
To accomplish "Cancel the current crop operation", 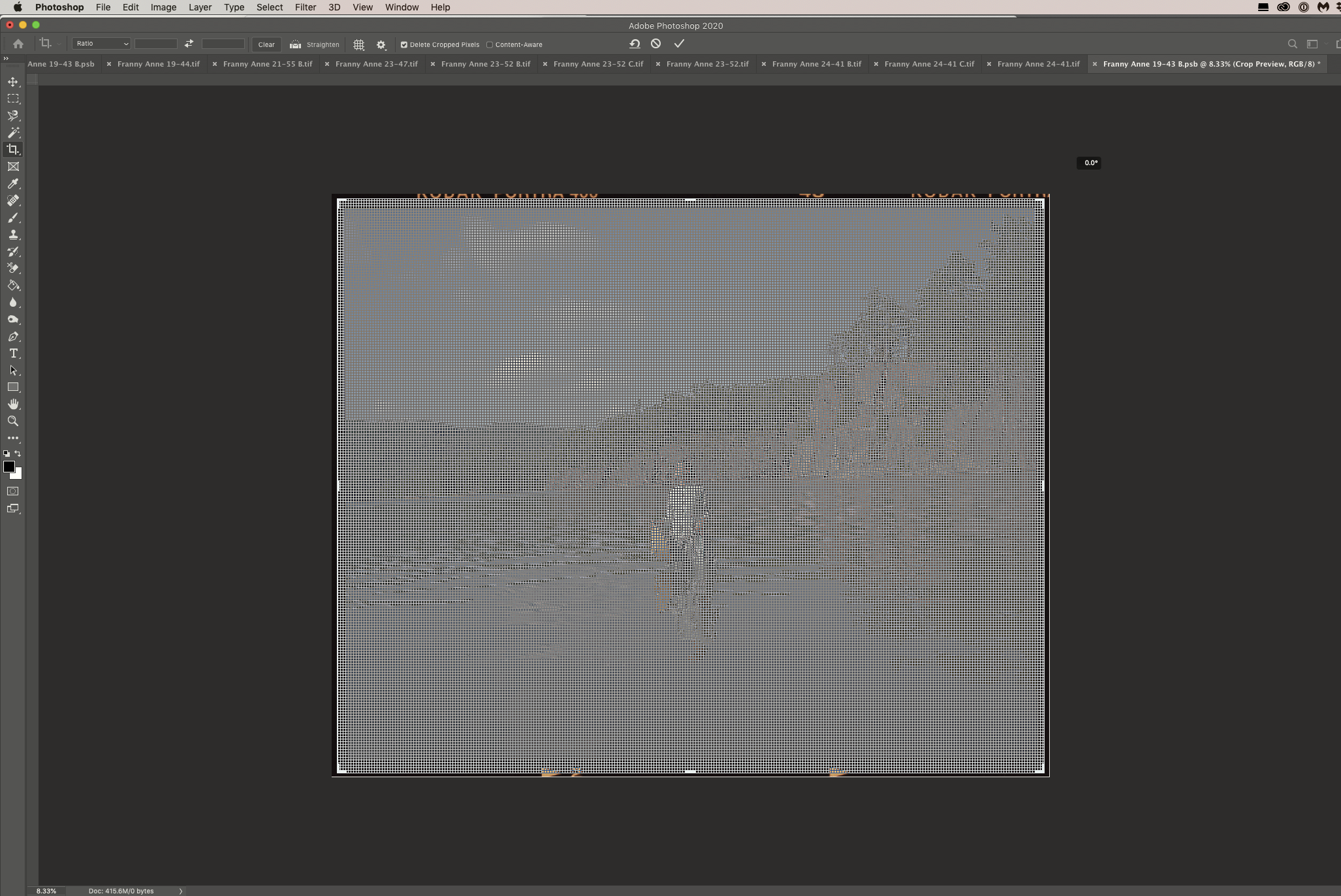I will coord(655,44).
